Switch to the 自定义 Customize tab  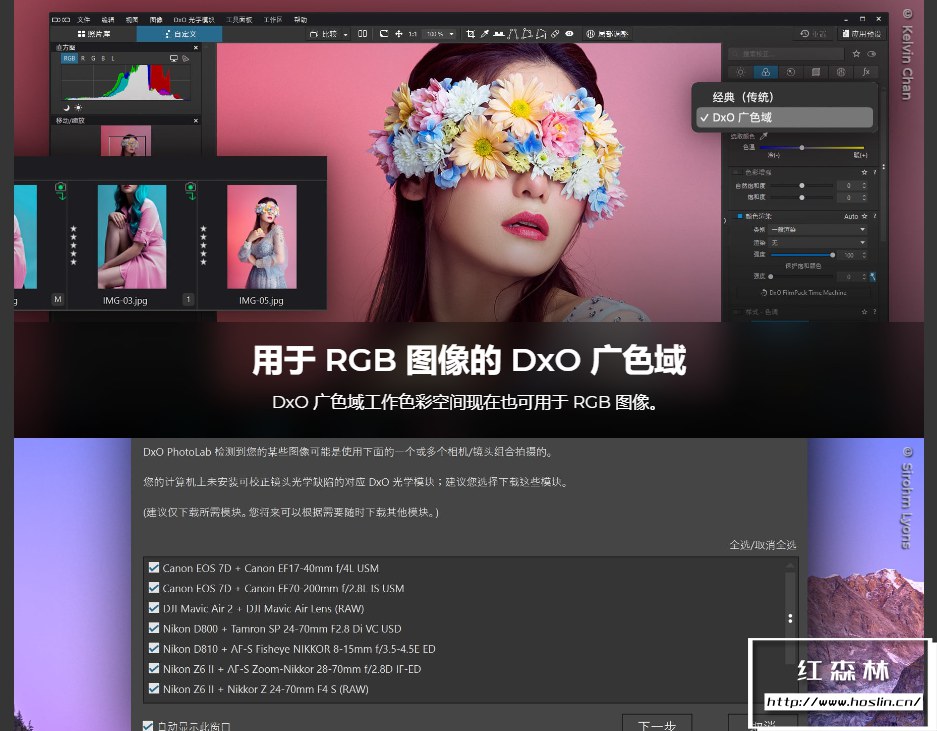(180, 34)
